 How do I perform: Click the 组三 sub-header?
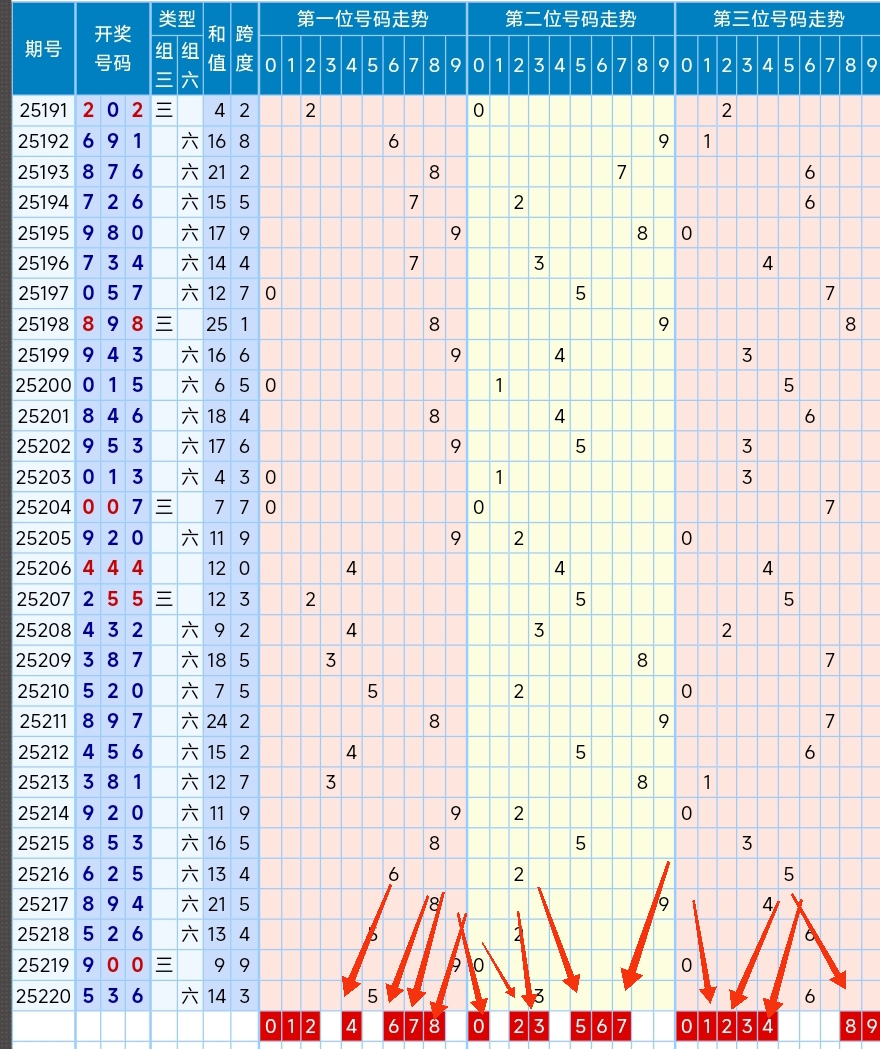pos(165,65)
